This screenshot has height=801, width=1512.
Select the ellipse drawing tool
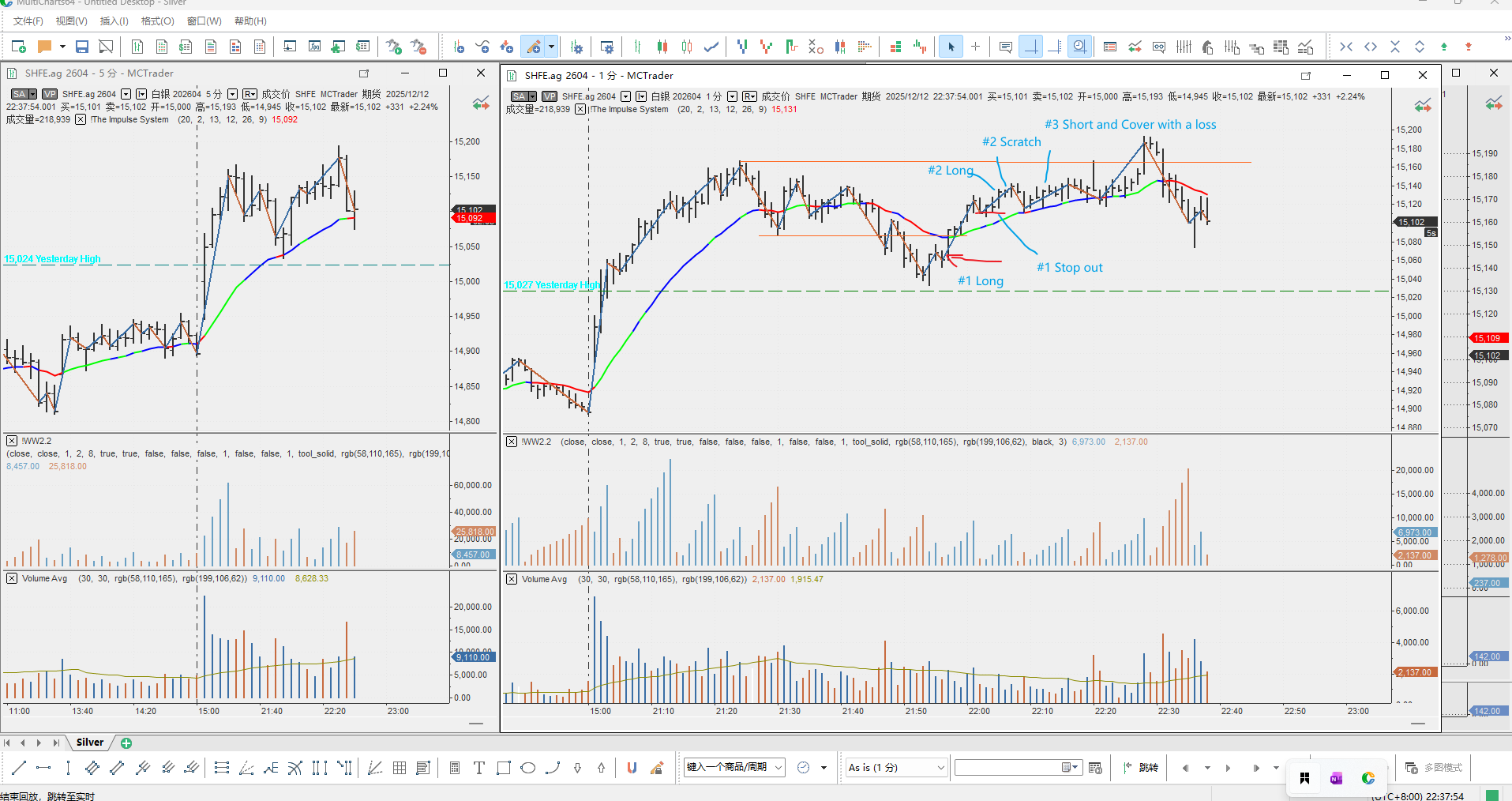click(x=528, y=767)
